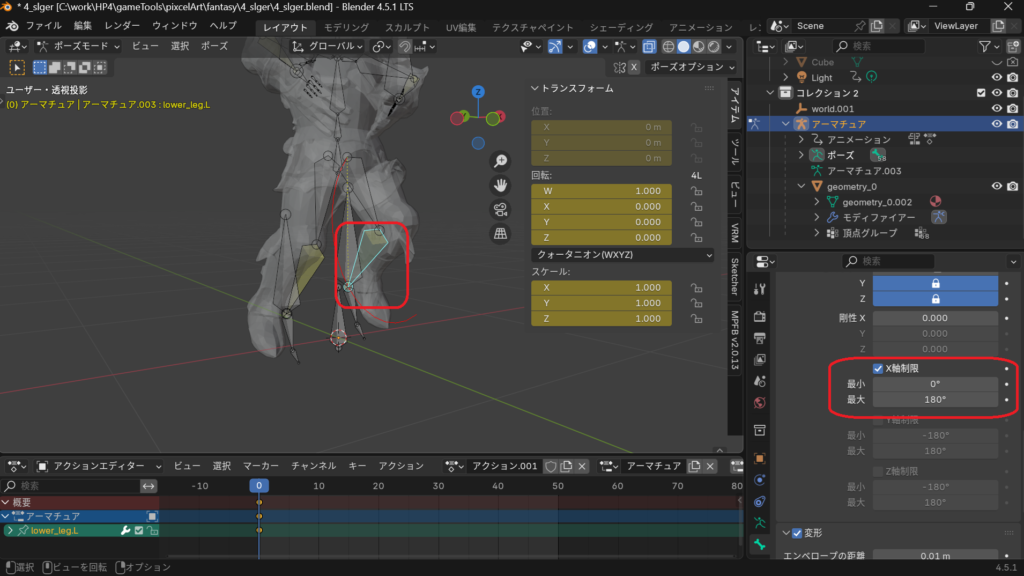This screenshot has height=576, width=1024.
Task: Open the World properties tab icon
Action: pyautogui.click(x=760, y=403)
